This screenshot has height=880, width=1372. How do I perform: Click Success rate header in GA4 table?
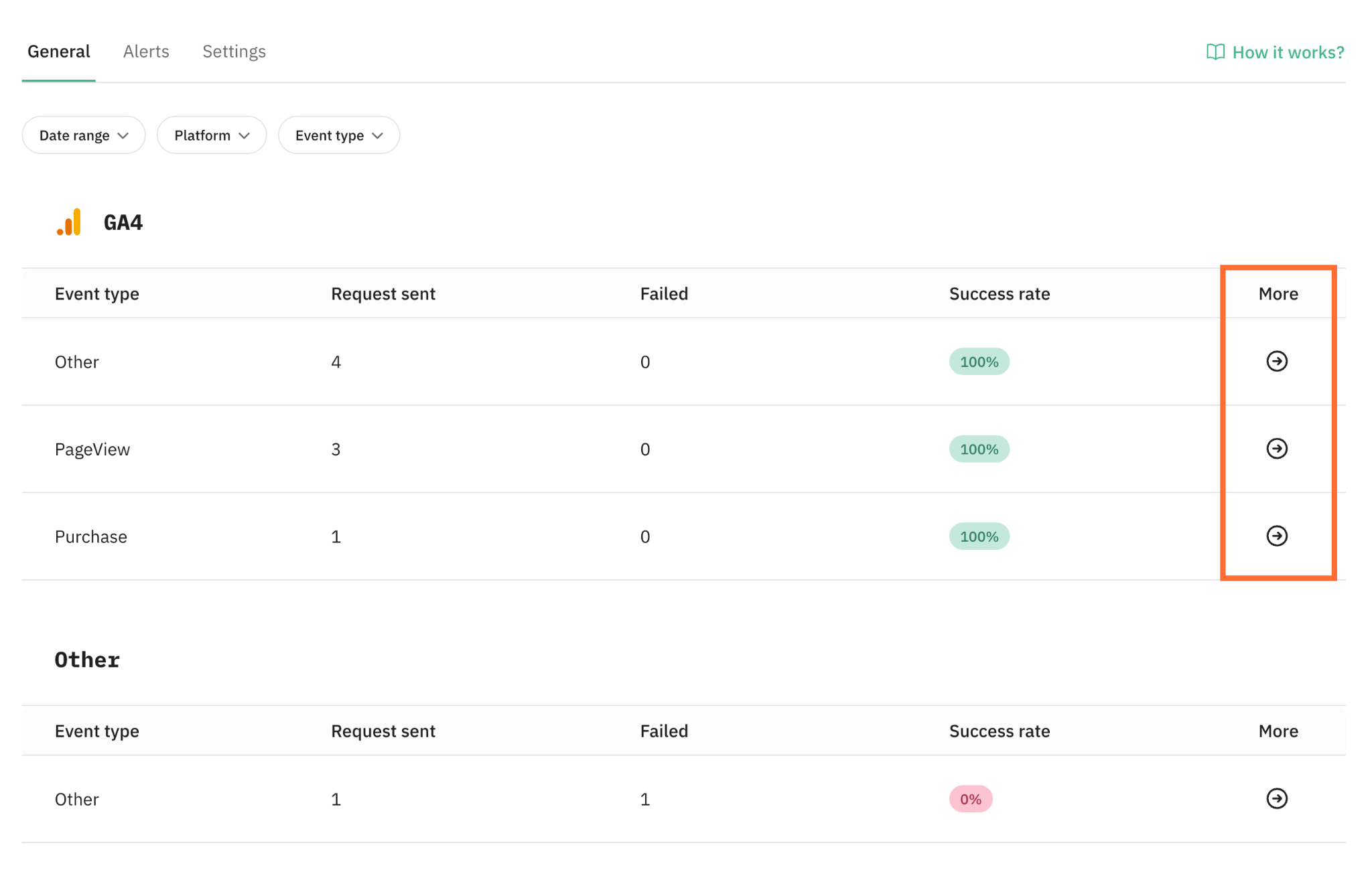click(1000, 294)
